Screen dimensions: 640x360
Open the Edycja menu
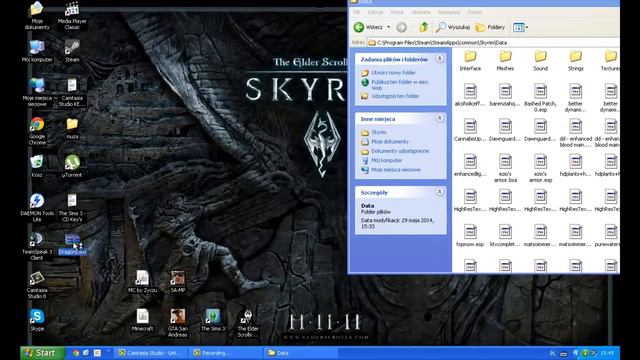(376, 12)
